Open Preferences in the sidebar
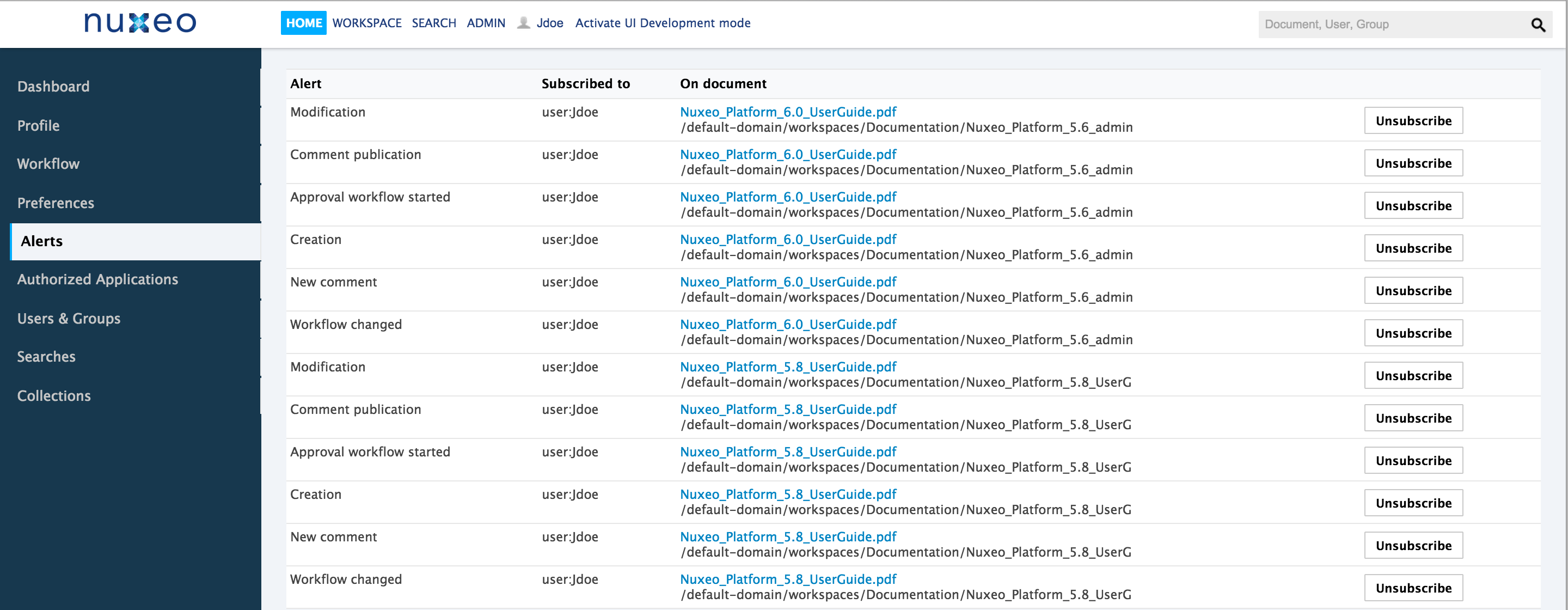 56,203
